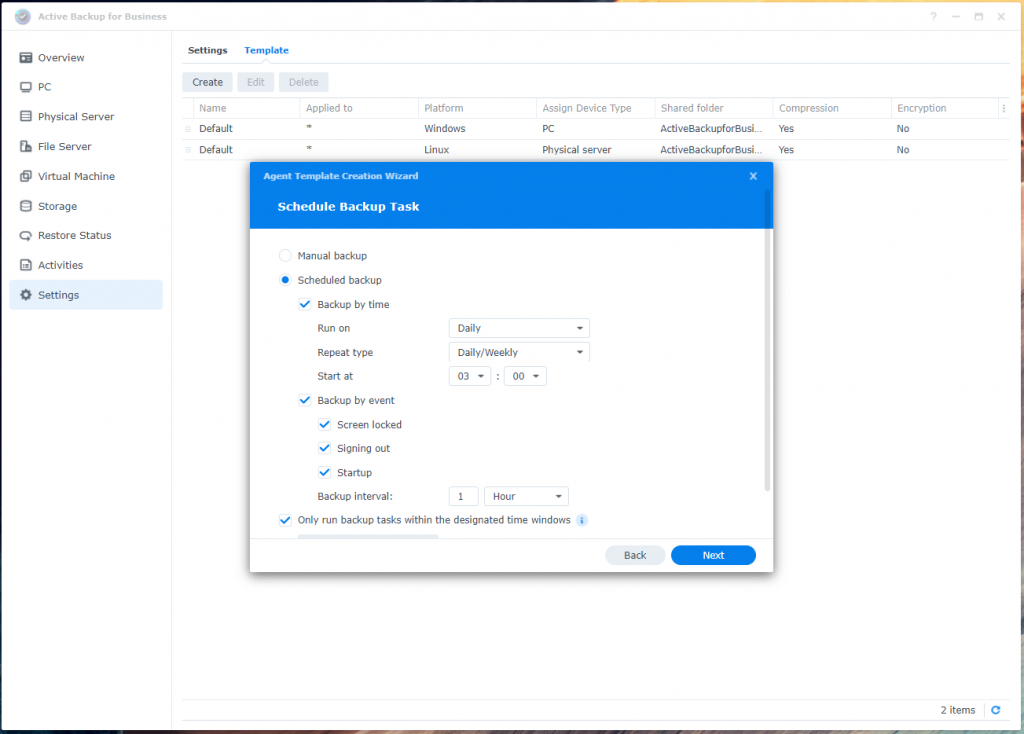Uncheck Startup event

pos(325,472)
